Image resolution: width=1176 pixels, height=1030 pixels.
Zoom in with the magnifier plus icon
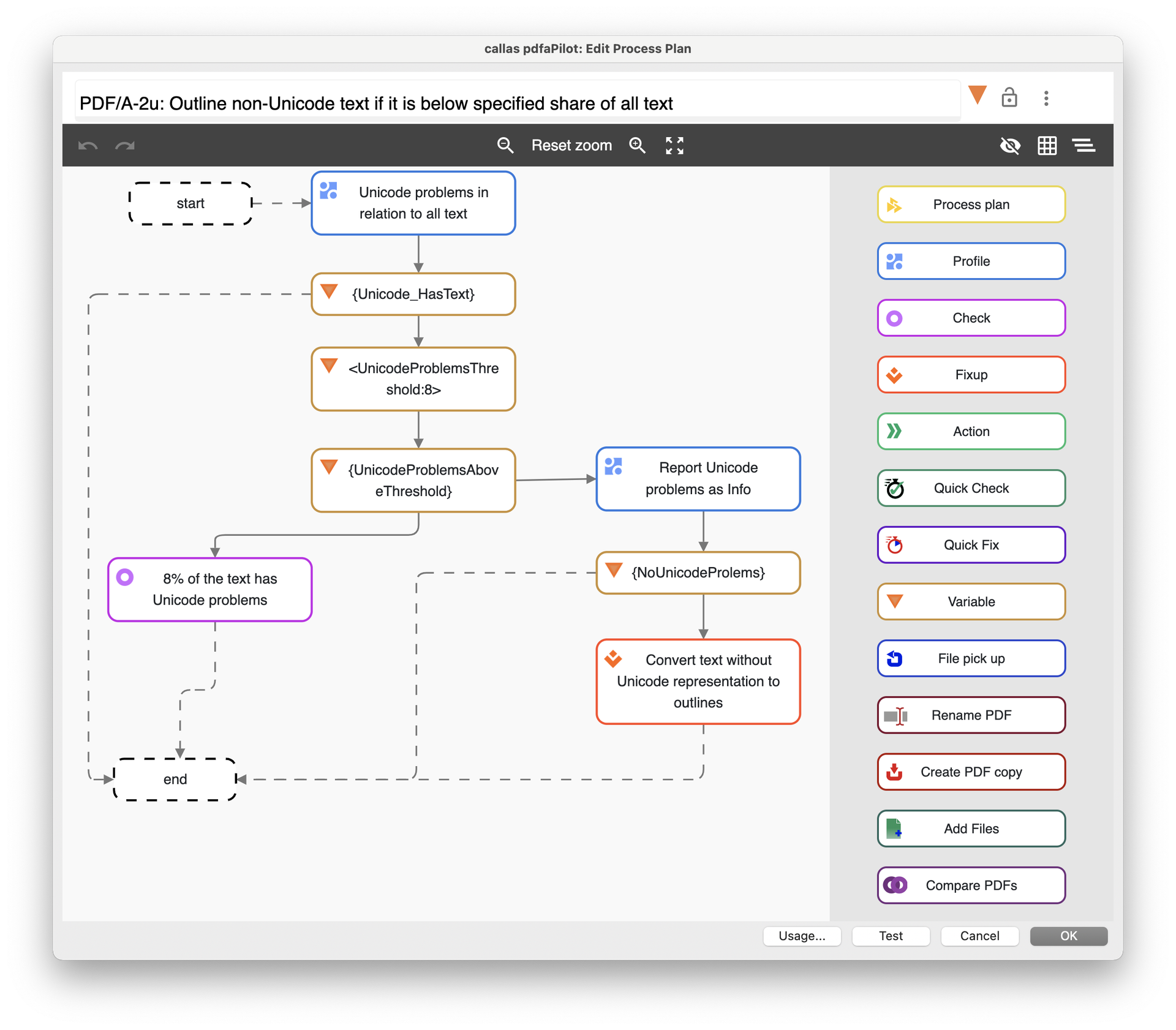638,146
